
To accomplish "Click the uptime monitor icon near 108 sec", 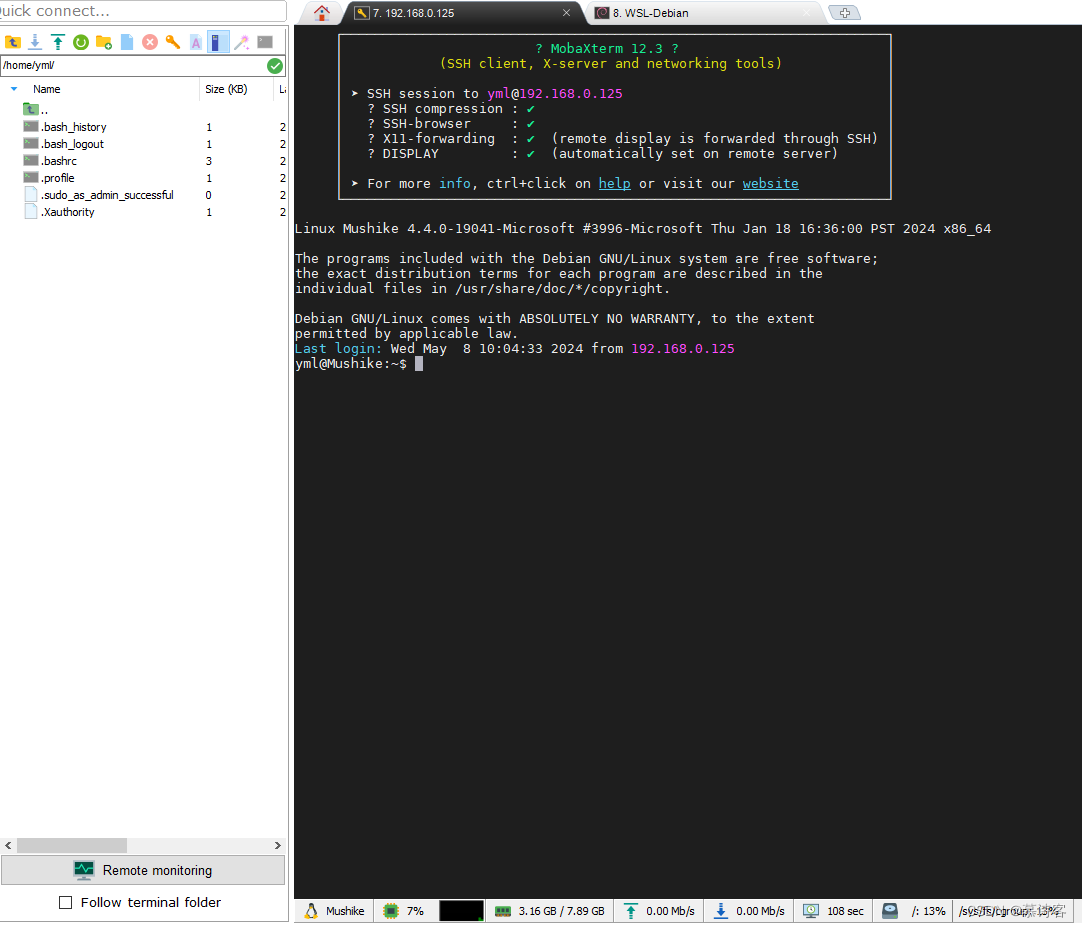I will pyautogui.click(x=812, y=911).
